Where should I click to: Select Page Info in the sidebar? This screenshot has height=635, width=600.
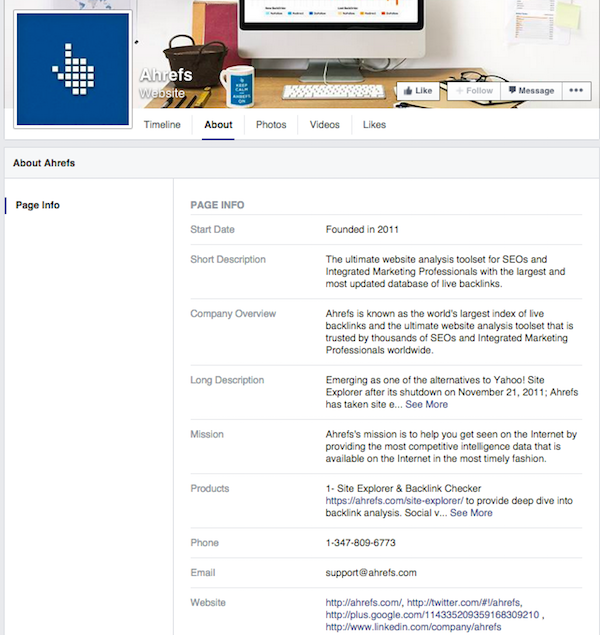pyautogui.click(x=38, y=205)
